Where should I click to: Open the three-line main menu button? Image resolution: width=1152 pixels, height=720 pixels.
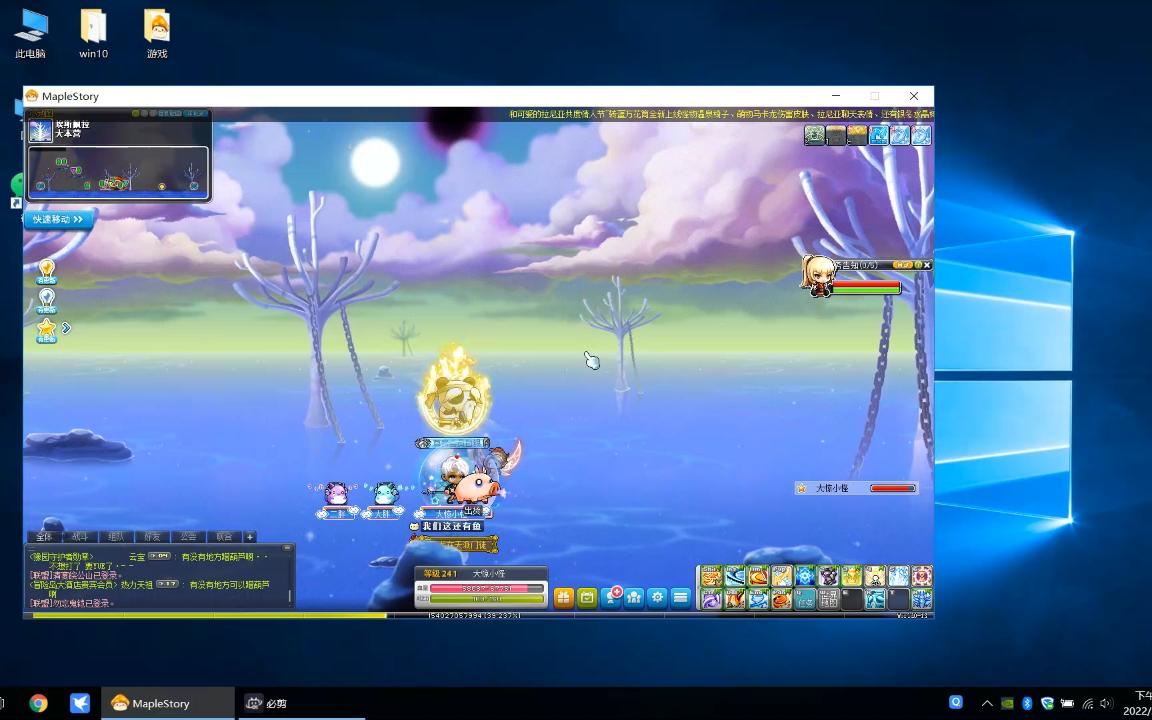click(x=681, y=597)
